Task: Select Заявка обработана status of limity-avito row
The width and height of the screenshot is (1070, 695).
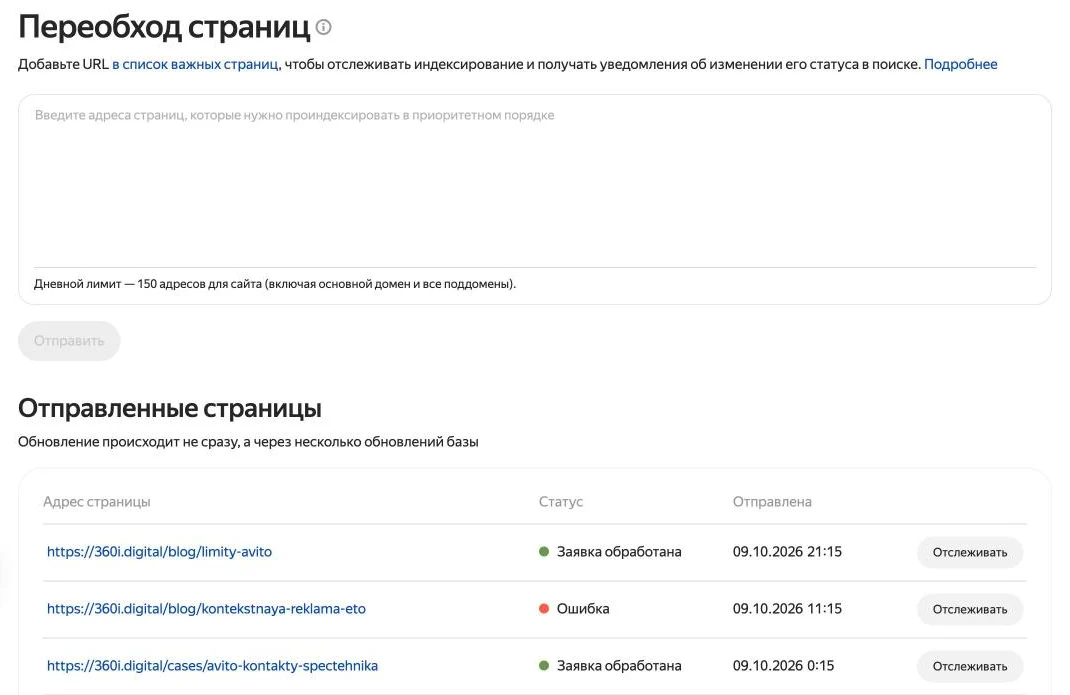Action: [x=619, y=552]
